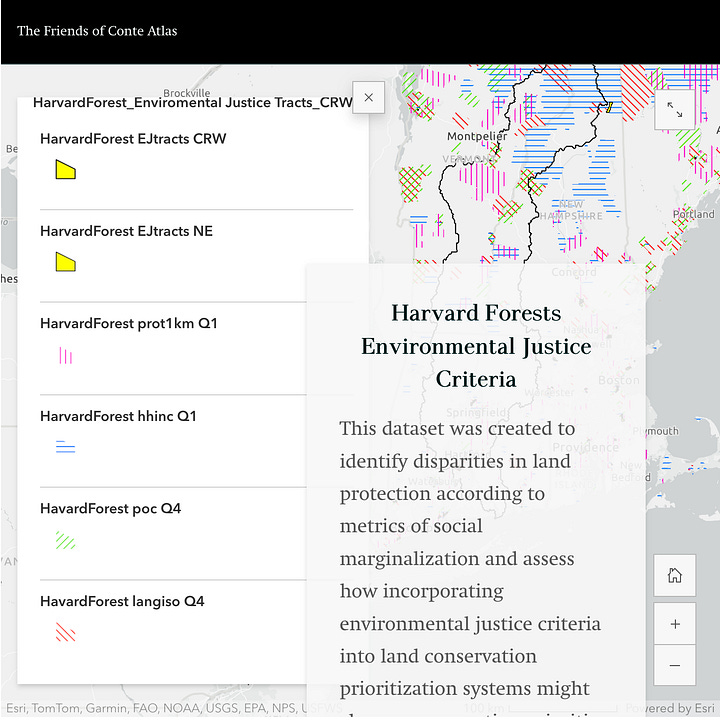Select legend entry 'HarvardForest EJtracts NE'
This screenshot has height=722, width=720.
click(127, 231)
